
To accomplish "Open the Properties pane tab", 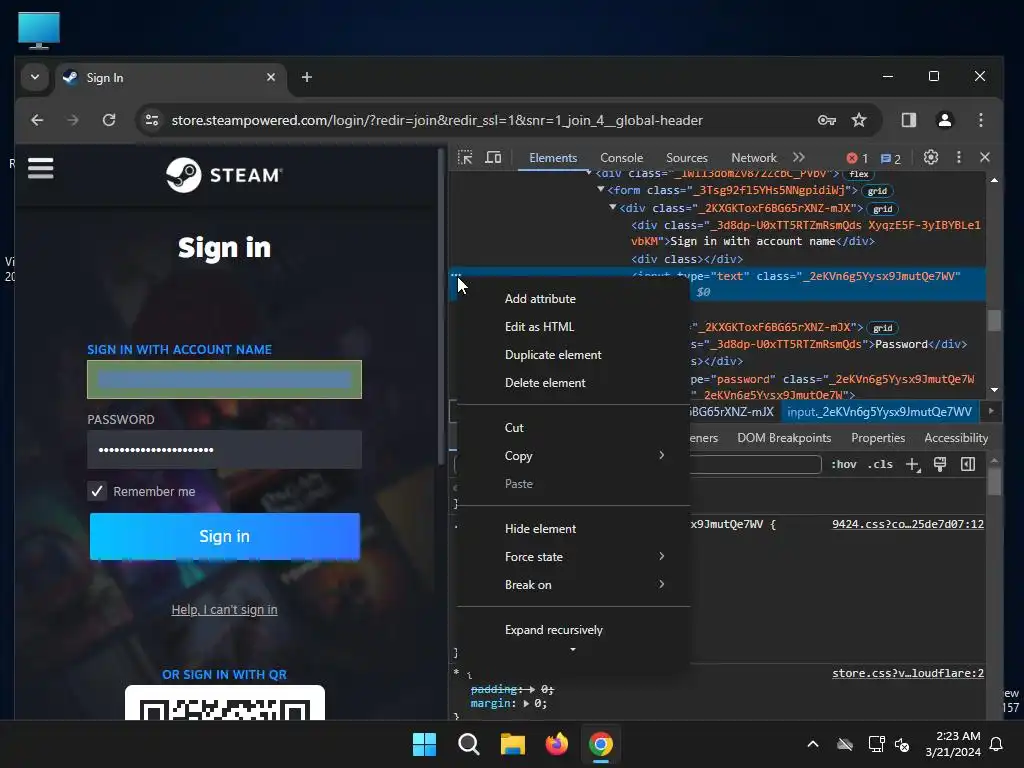I will click(x=878, y=438).
